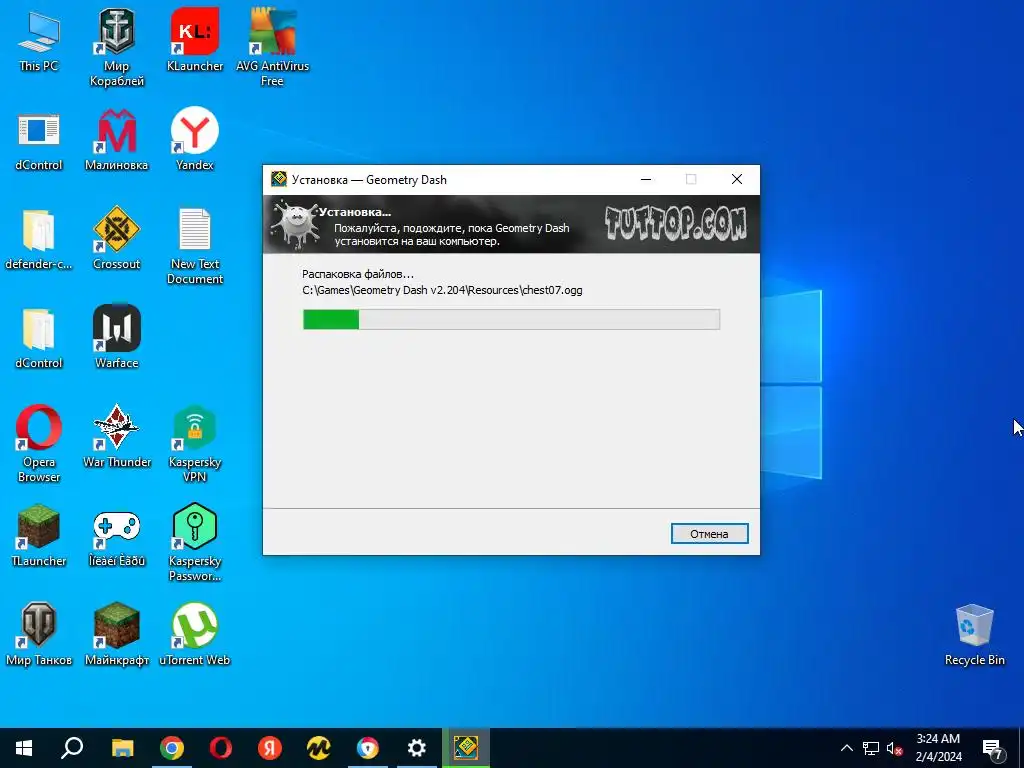
Task: Select the dControl application icon next to Малиновка
Action: coord(39,140)
